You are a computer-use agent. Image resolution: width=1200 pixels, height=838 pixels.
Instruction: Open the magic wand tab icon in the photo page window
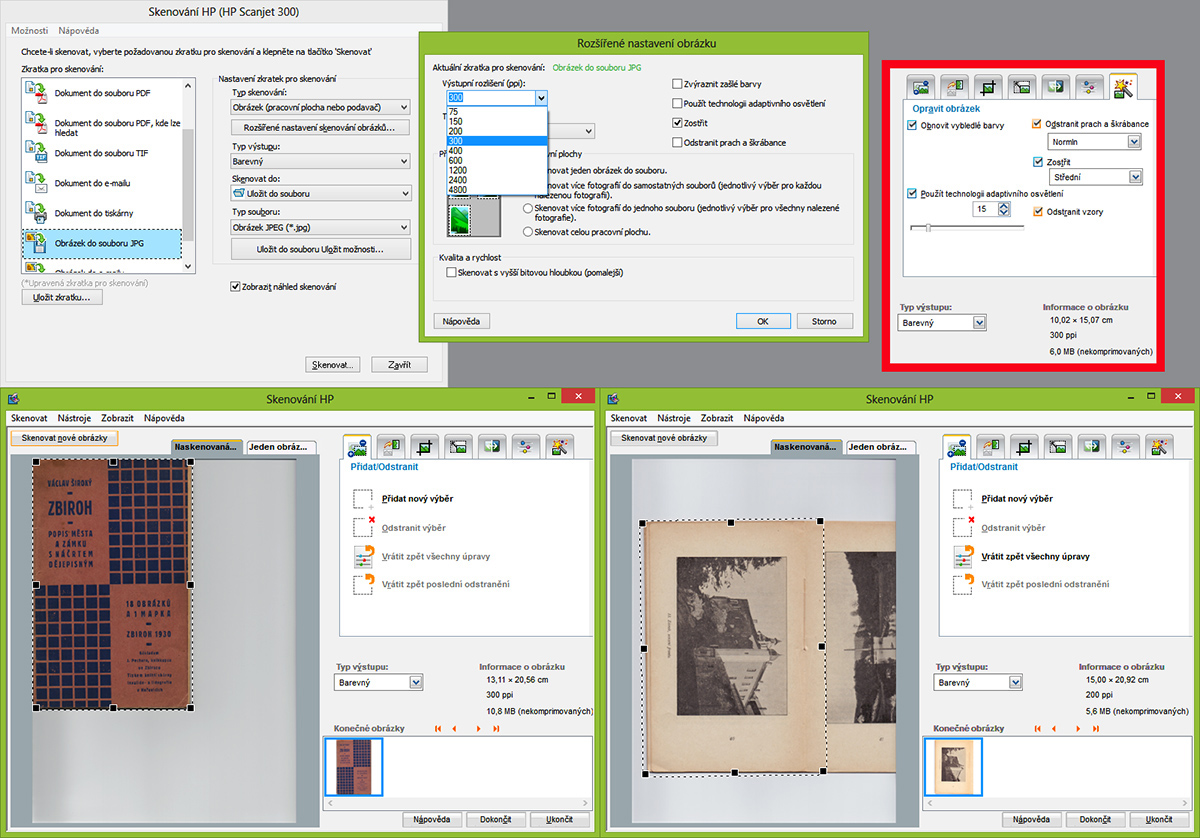coord(1160,447)
